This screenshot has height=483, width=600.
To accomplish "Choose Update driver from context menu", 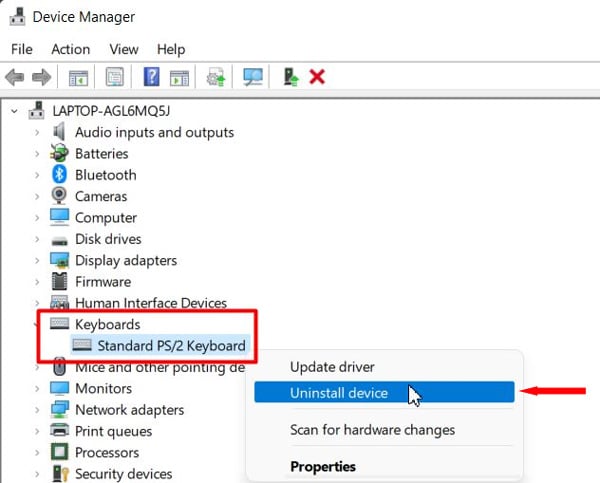I will click(x=384, y=367).
